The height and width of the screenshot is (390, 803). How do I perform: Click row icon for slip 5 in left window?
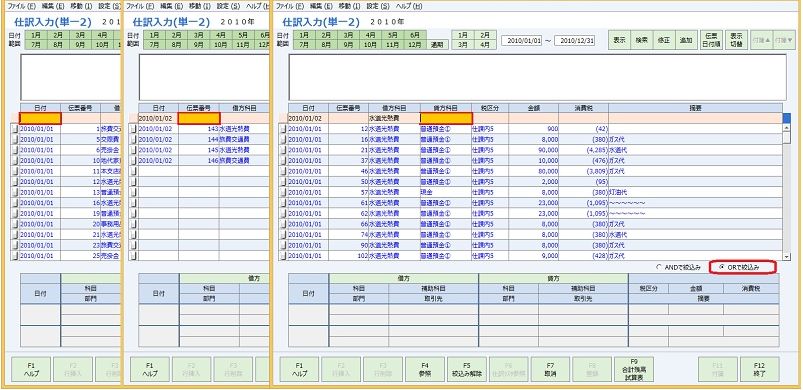(x=15, y=139)
